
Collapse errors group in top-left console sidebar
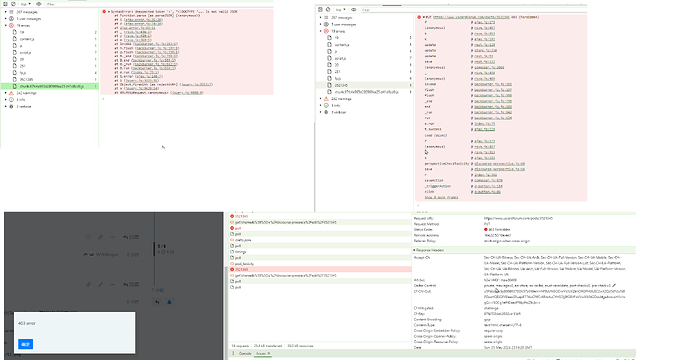[6, 26]
